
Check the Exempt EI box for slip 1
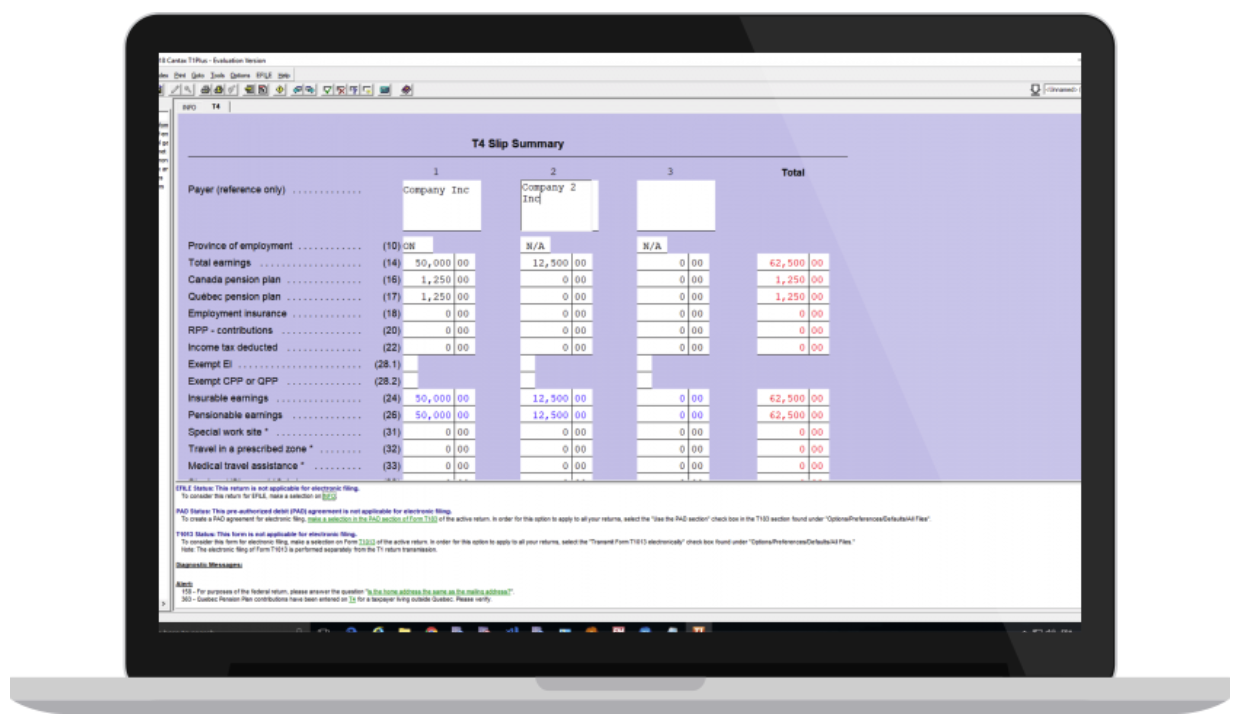click(x=410, y=364)
